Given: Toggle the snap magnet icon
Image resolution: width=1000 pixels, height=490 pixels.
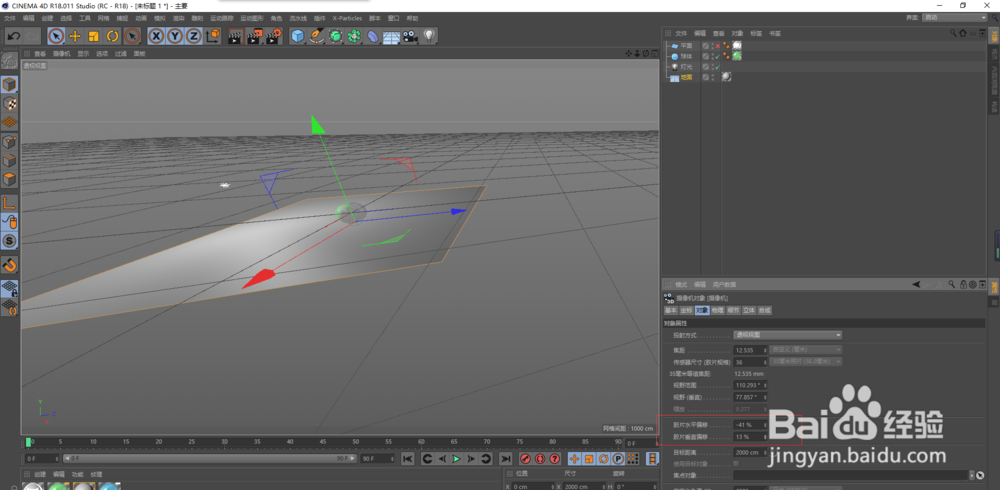Looking at the screenshot, I should [x=10, y=264].
